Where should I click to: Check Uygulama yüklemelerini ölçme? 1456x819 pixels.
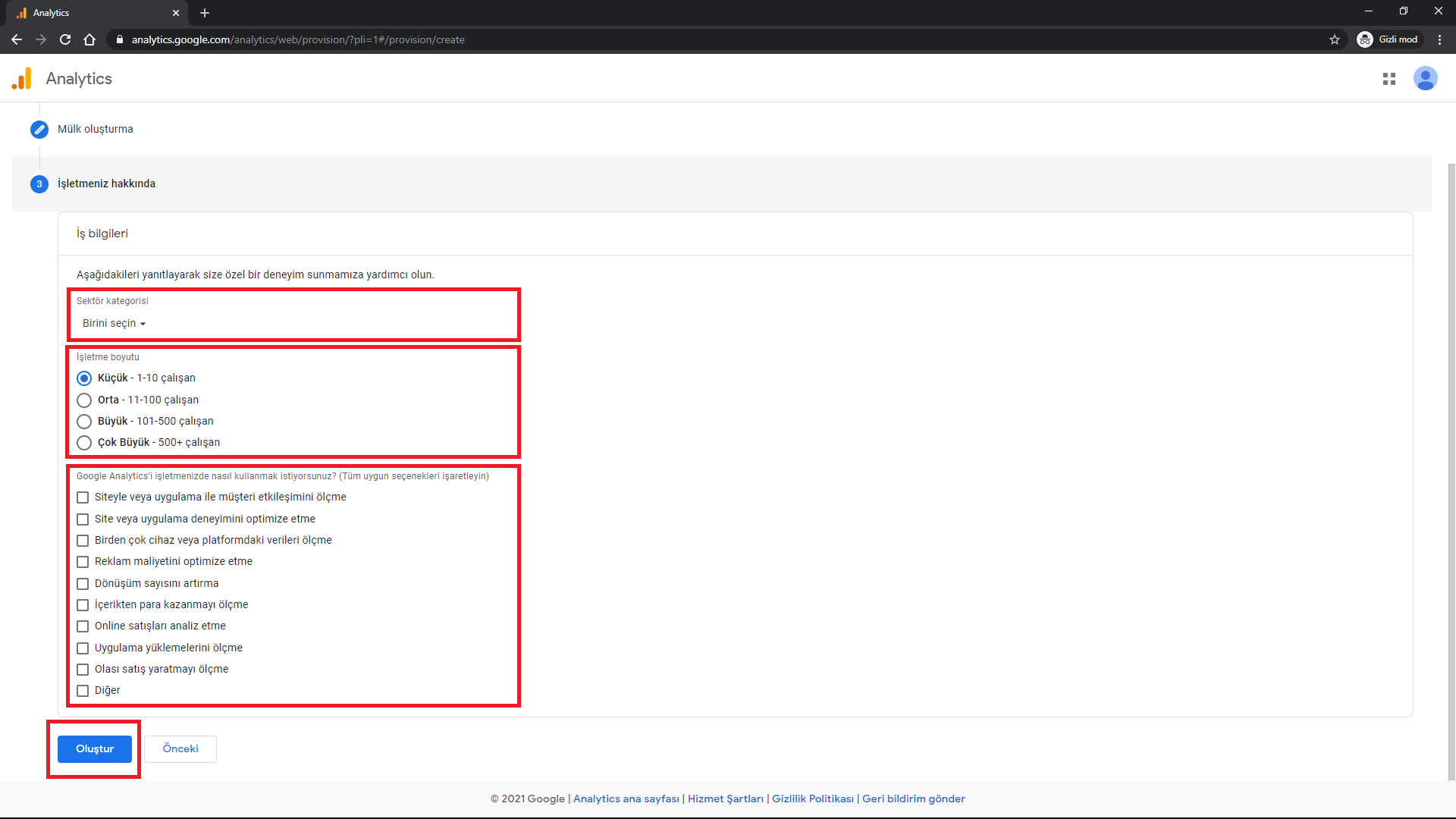click(x=83, y=648)
